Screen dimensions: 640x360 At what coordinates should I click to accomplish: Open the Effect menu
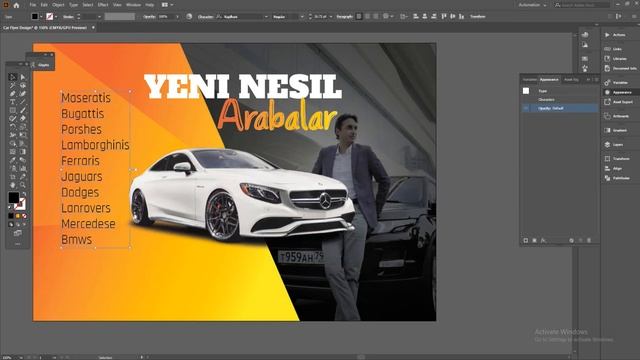pyautogui.click(x=103, y=5)
